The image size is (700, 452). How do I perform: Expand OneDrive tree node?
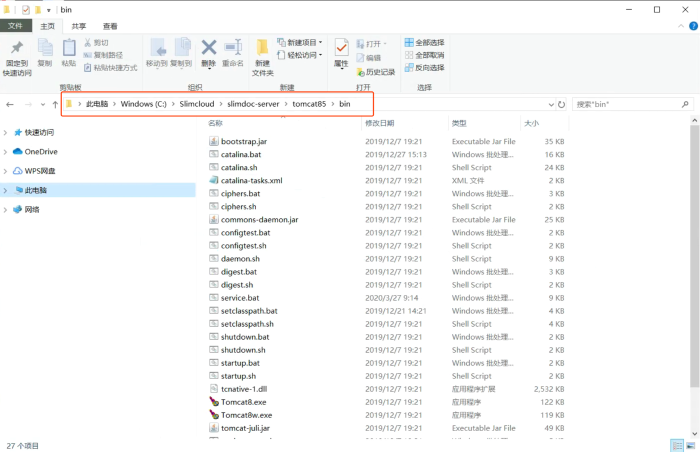tap(5, 152)
